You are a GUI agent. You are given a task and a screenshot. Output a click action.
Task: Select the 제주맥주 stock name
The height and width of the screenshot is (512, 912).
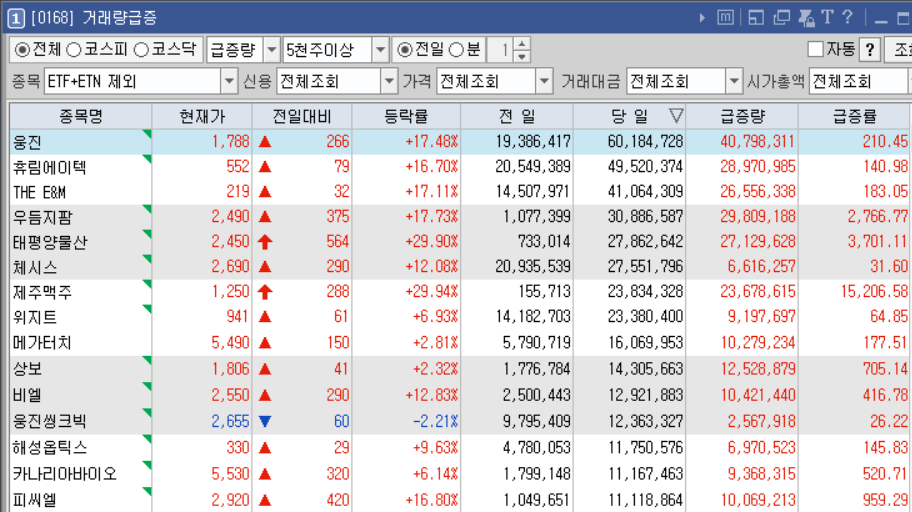[42, 292]
